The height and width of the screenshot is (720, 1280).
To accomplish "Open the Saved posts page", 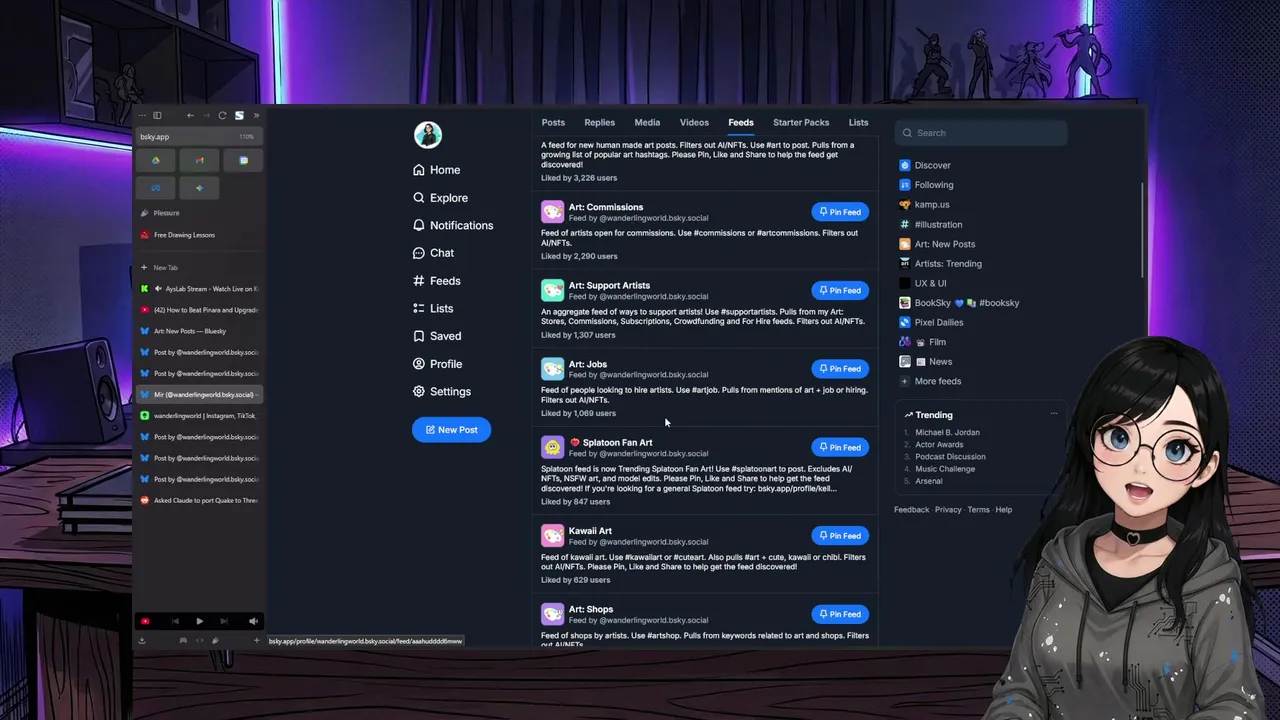I will tap(437, 336).
